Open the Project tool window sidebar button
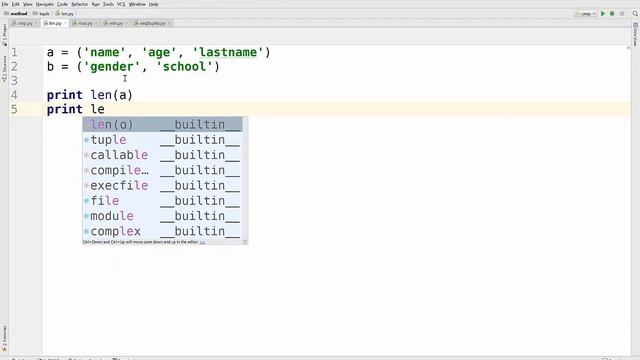 click(x=4, y=35)
